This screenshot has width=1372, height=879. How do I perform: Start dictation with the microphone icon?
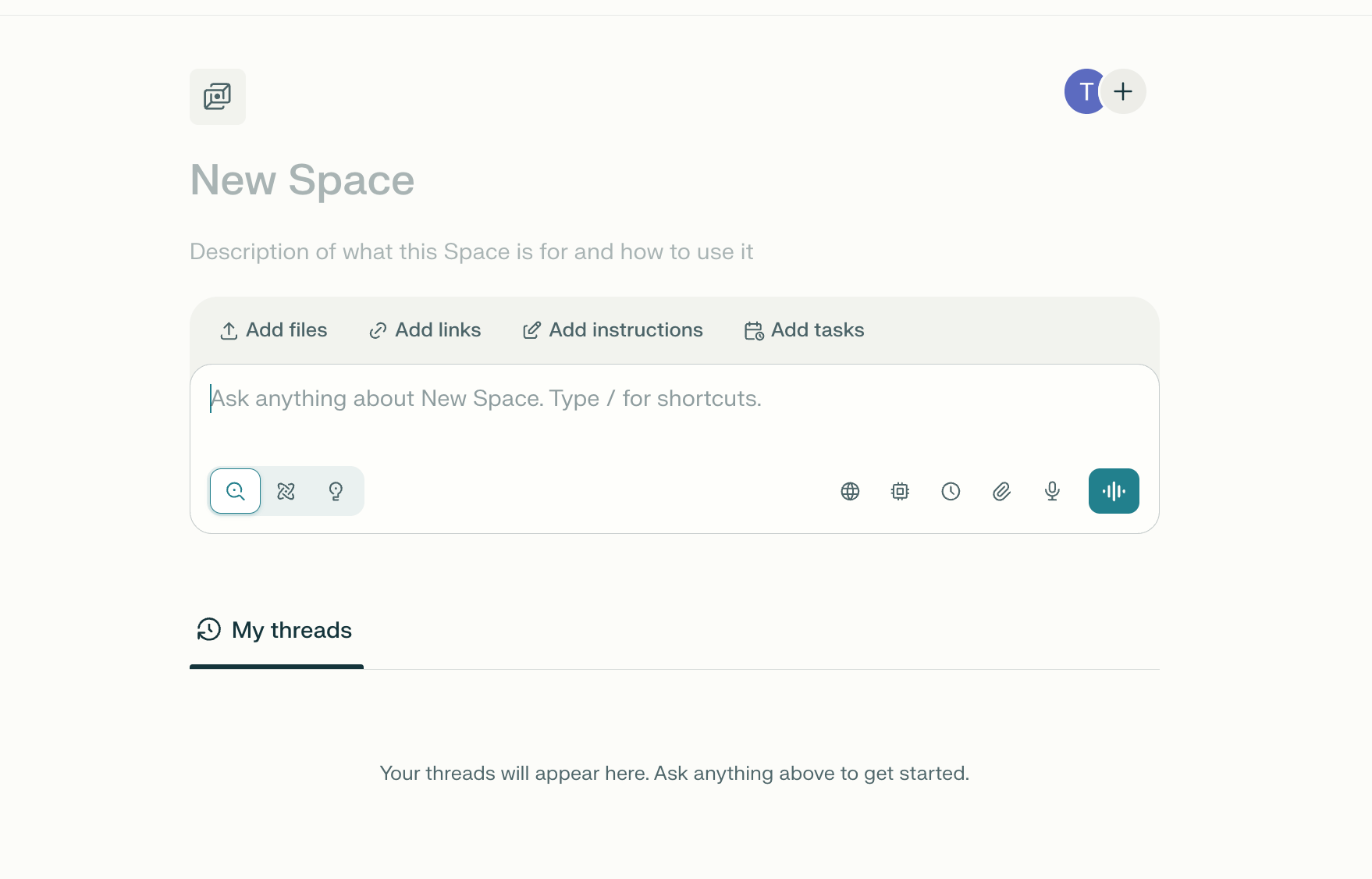1051,492
